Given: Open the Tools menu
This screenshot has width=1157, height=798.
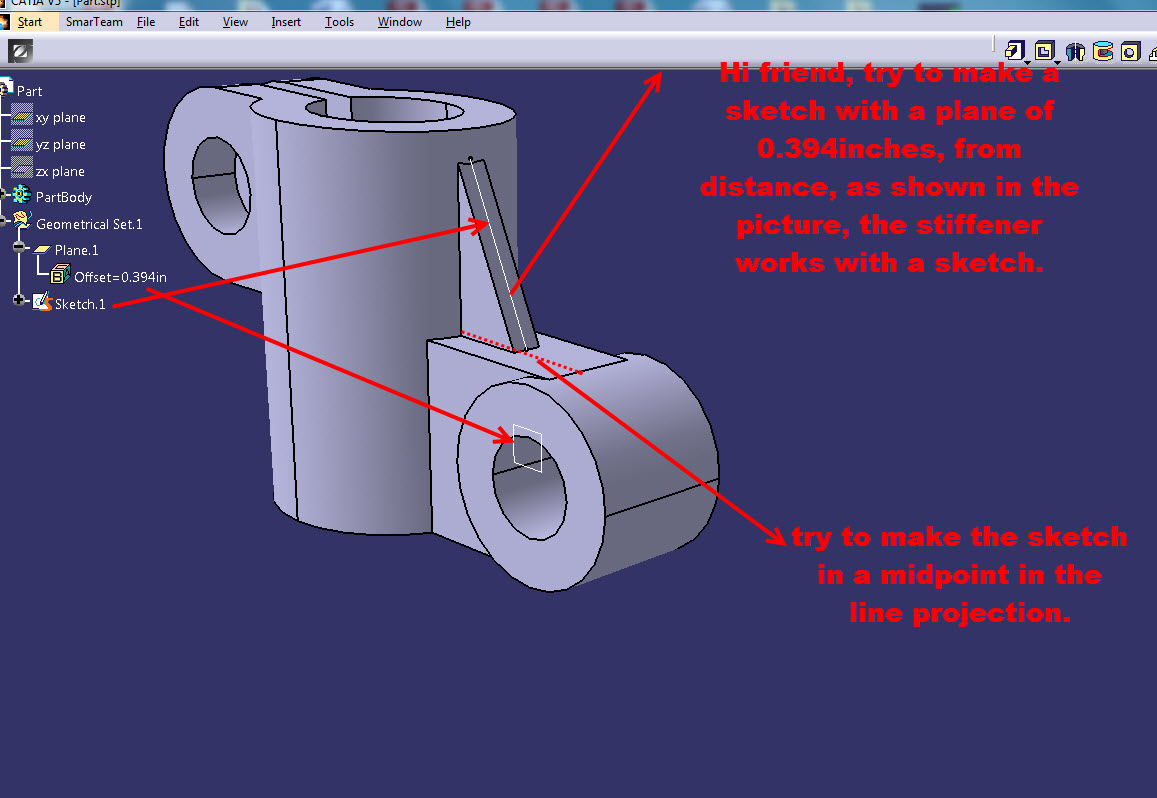Looking at the screenshot, I should click(339, 22).
